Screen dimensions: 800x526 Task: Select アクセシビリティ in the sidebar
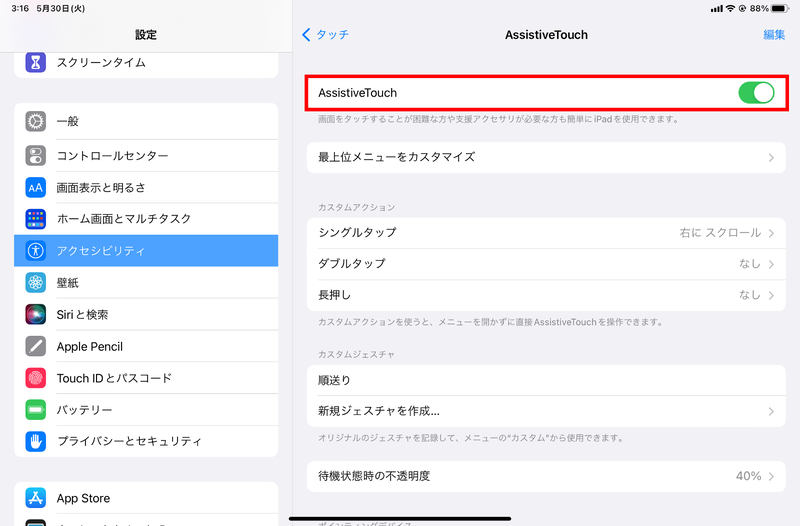[x=146, y=251]
